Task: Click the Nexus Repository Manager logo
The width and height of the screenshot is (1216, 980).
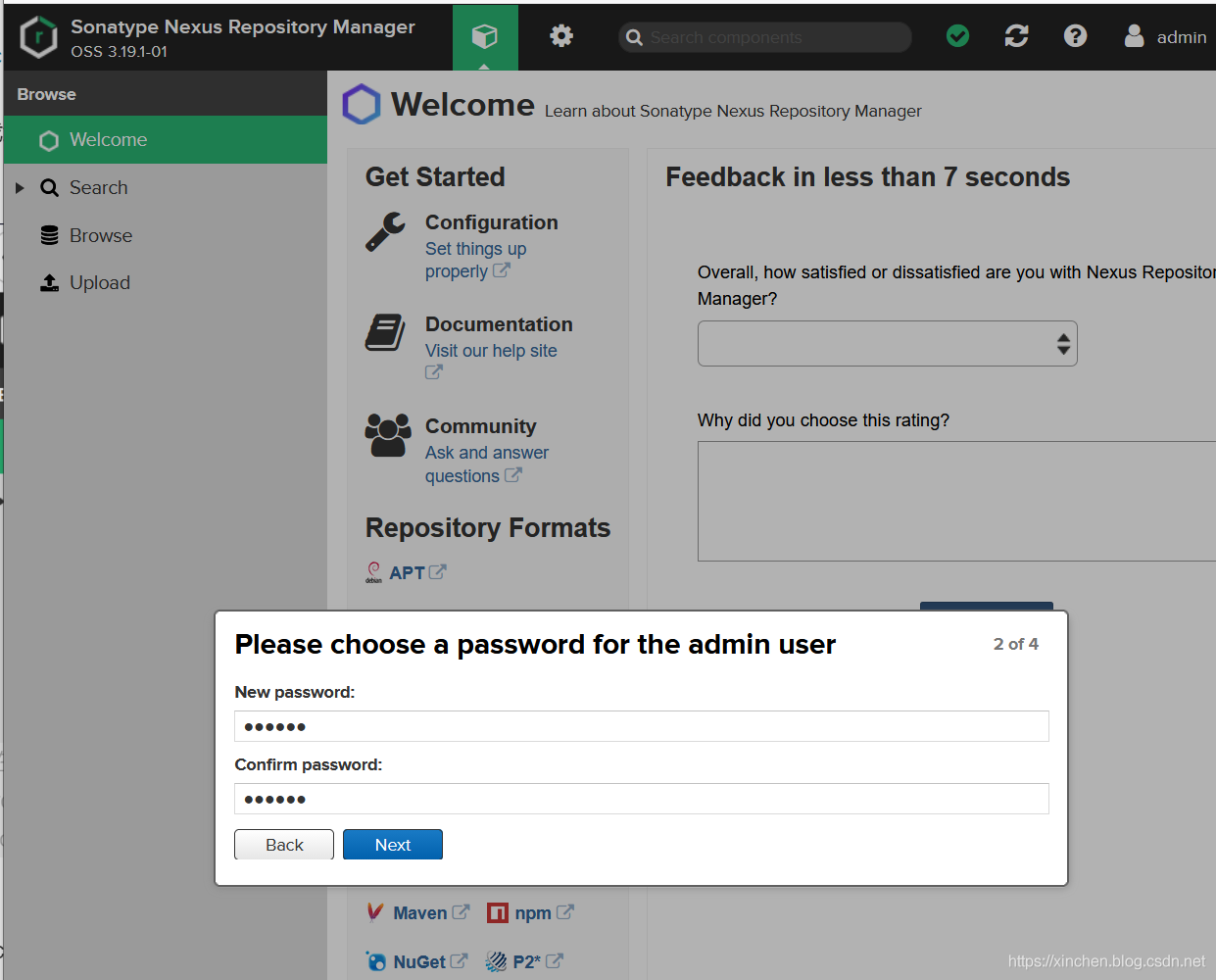Action: click(39, 37)
